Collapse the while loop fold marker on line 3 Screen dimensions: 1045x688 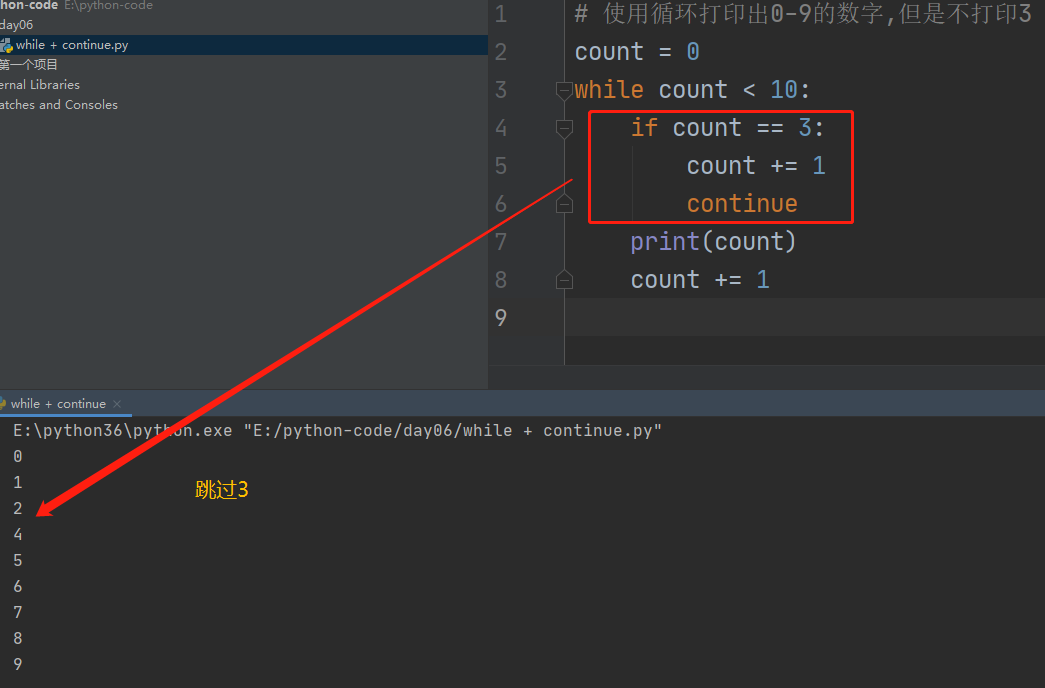tap(564, 90)
